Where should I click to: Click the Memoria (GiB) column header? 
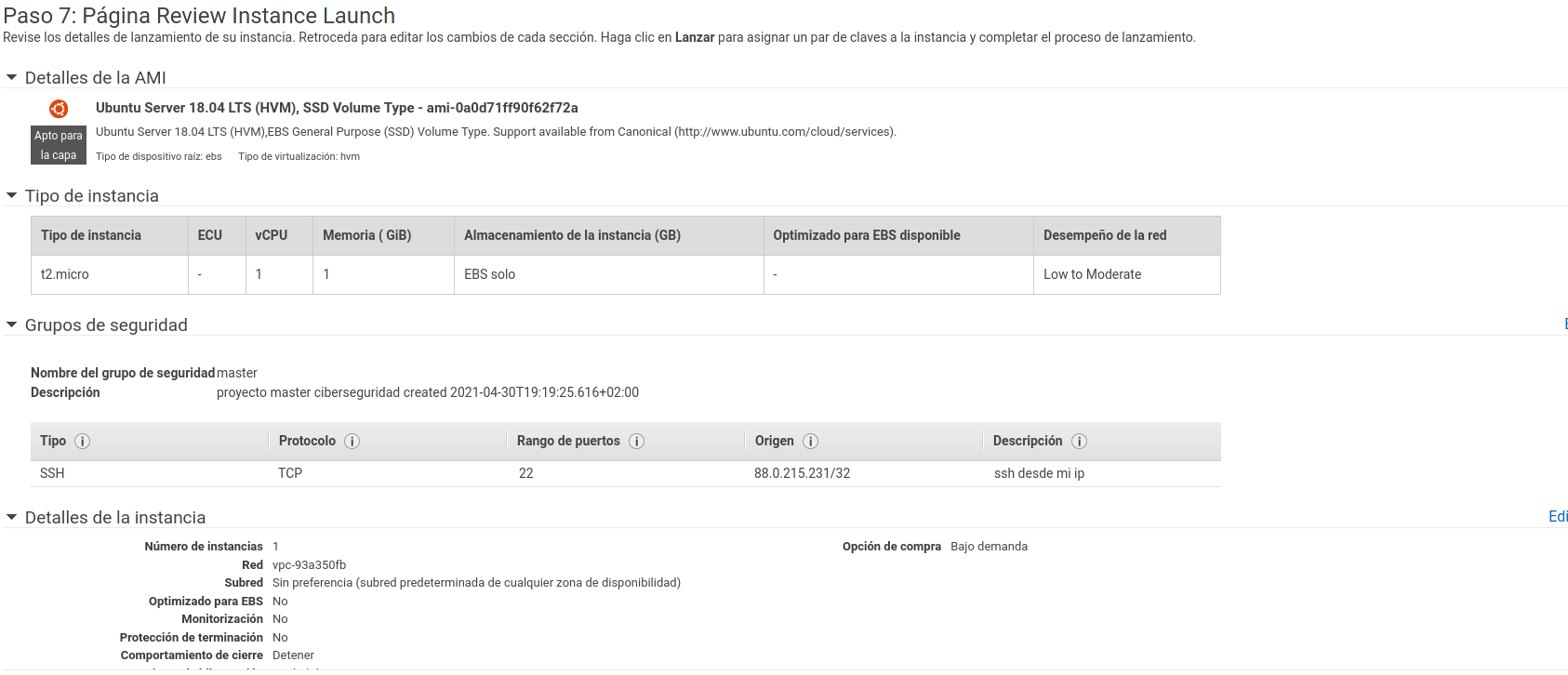coord(366,235)
